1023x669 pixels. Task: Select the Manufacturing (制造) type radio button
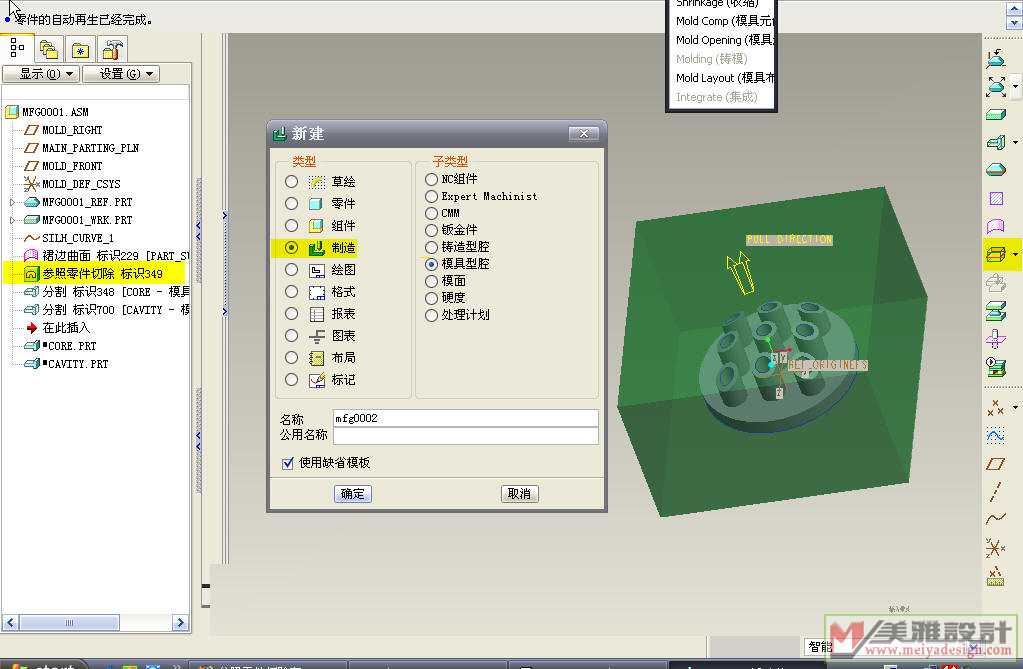pyautogui.click(x=291, y=247)
